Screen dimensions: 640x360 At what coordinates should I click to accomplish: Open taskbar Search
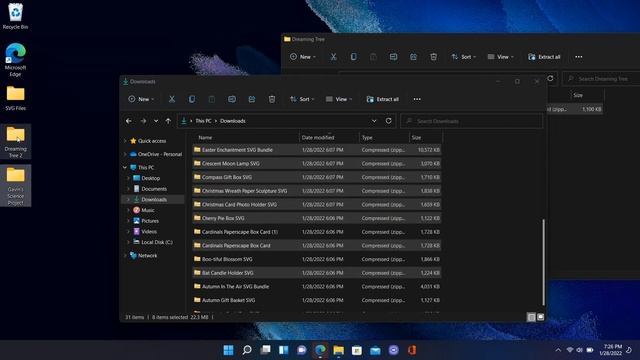247,350
